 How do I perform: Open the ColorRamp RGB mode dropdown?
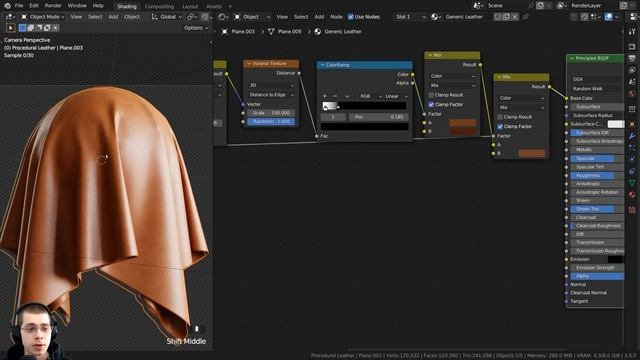(x=370, y=96)
